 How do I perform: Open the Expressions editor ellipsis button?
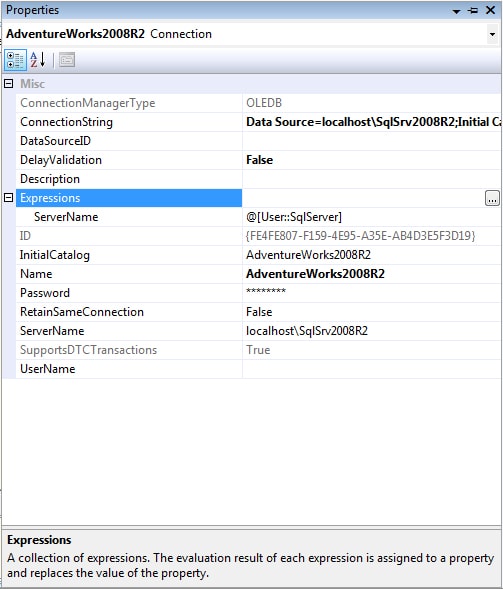coord(492,198)
